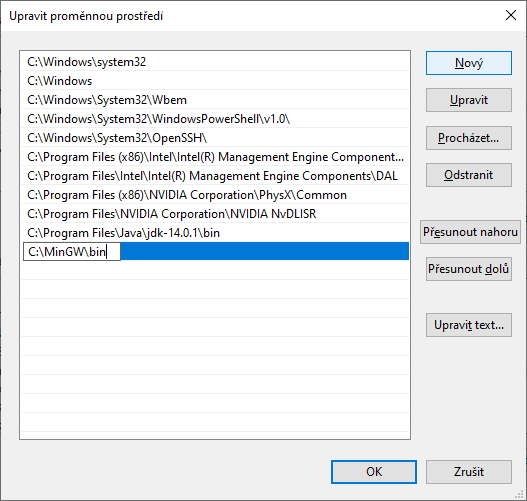This screenshot has height=501, width=527.
Task: Click Odstranit to remove the entry
Action: point(469,175)
